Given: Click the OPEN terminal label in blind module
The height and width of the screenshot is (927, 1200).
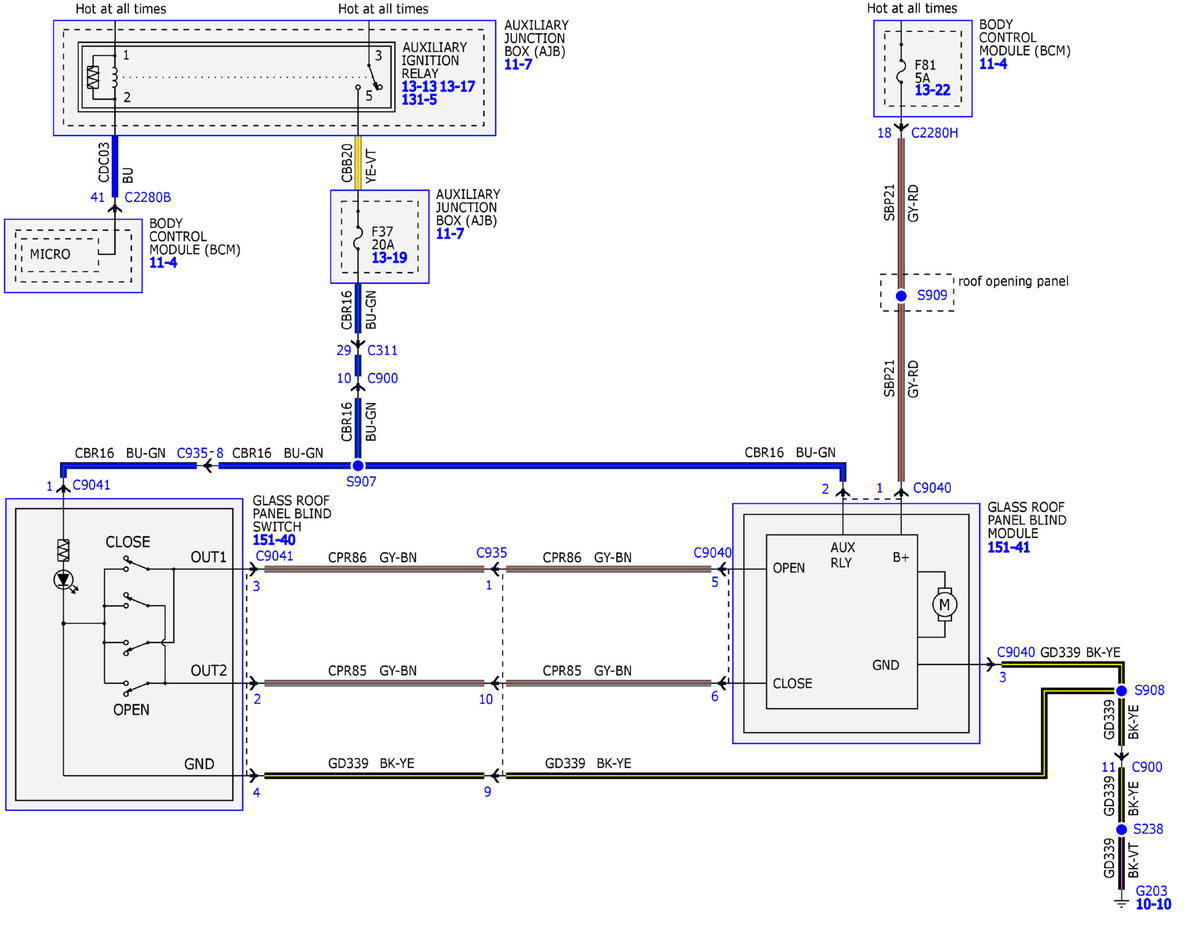Looking at the screenshot, I should [789, 568].
